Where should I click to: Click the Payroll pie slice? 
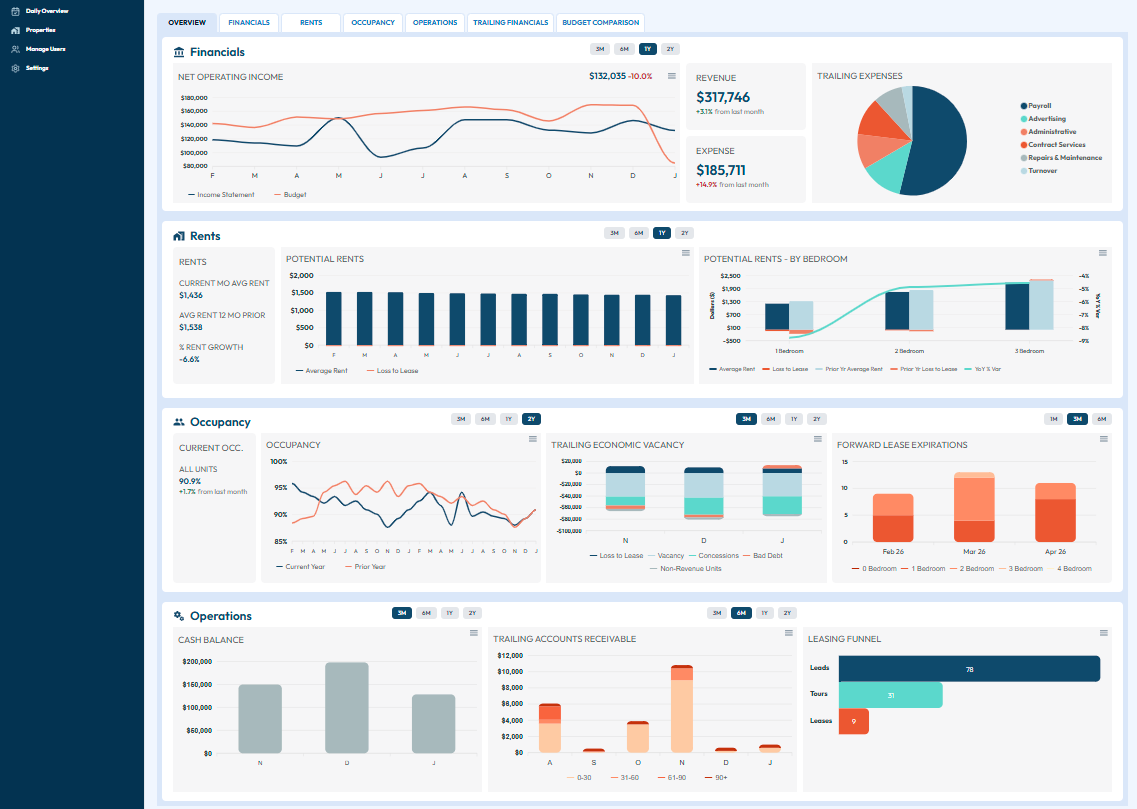click(938, 141)
